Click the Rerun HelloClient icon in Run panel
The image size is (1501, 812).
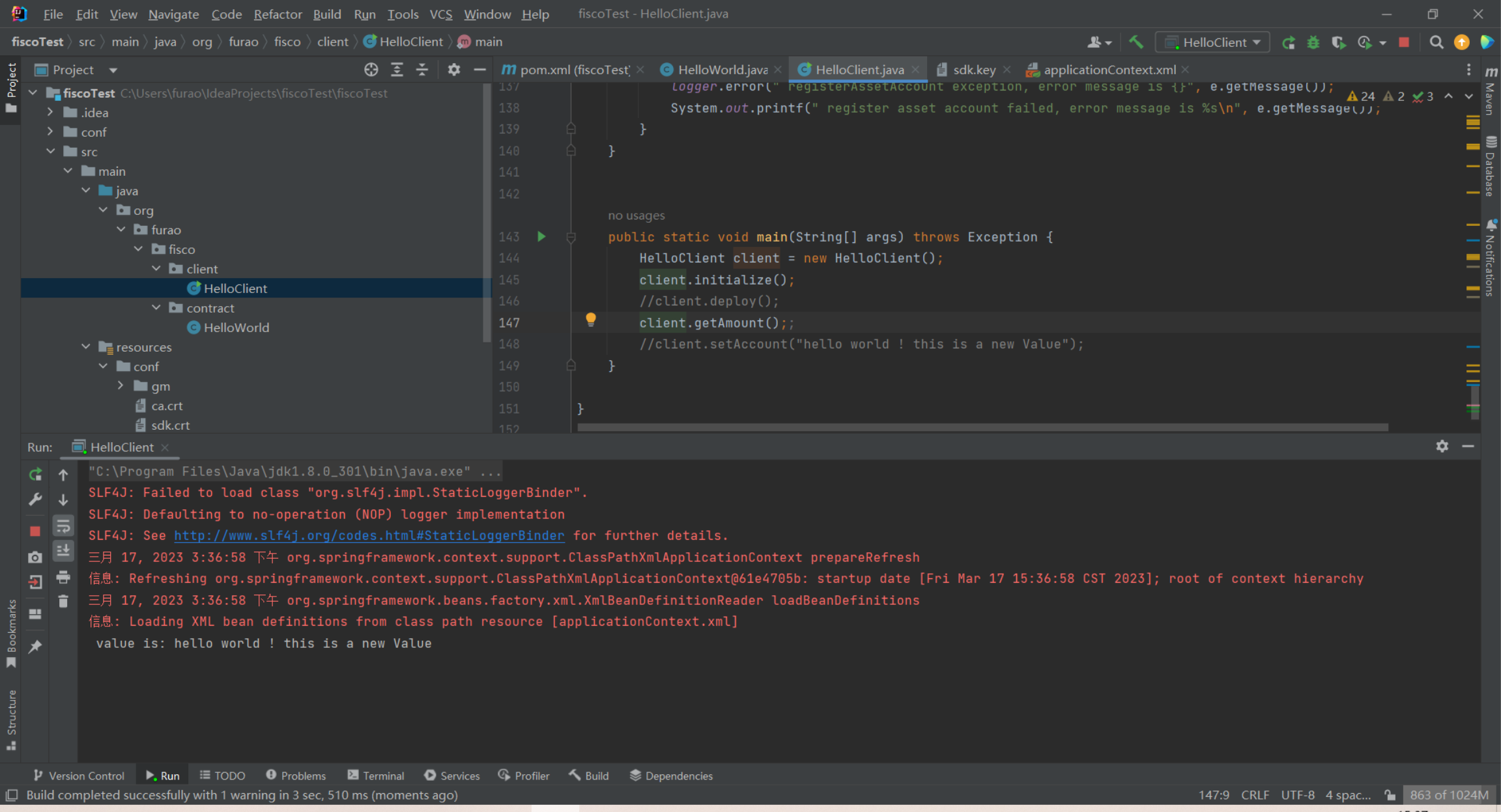point(35,475)
